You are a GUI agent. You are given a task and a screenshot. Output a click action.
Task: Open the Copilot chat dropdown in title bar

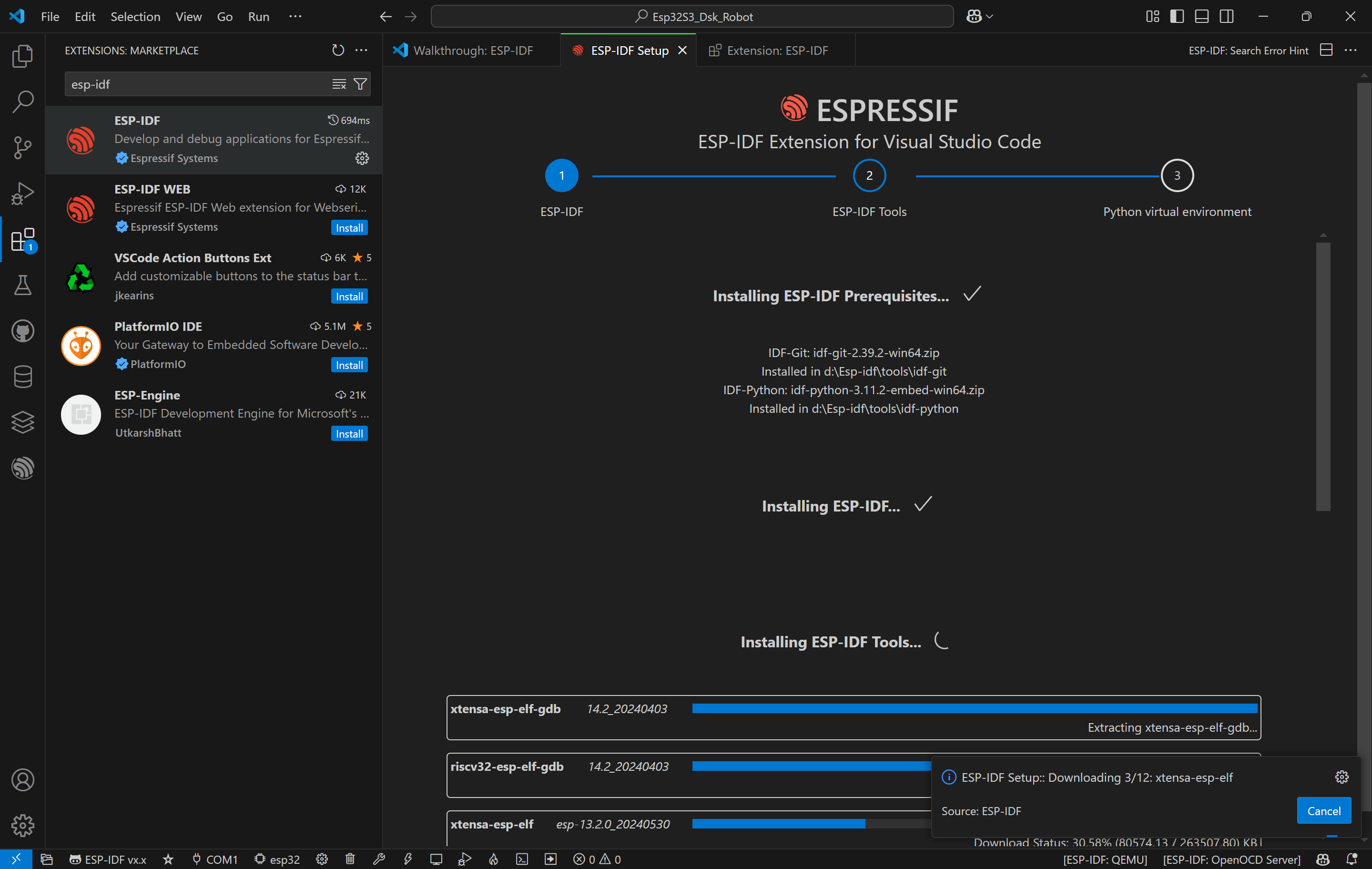point(979,17)
